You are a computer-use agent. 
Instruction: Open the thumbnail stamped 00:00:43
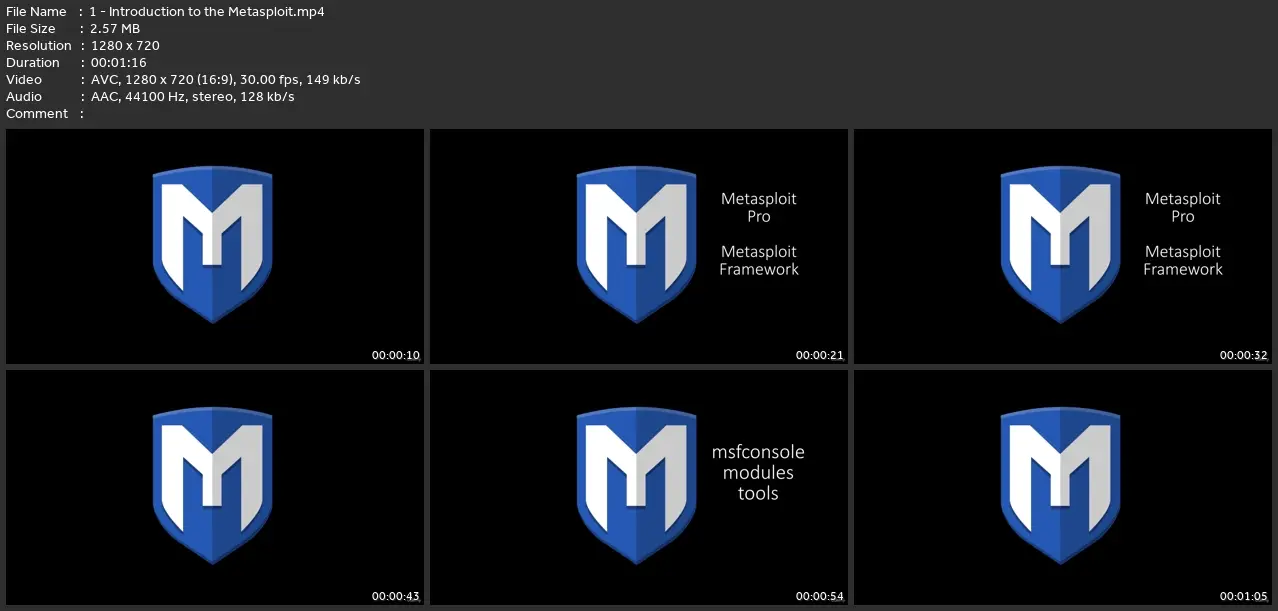tap(215, 487)
